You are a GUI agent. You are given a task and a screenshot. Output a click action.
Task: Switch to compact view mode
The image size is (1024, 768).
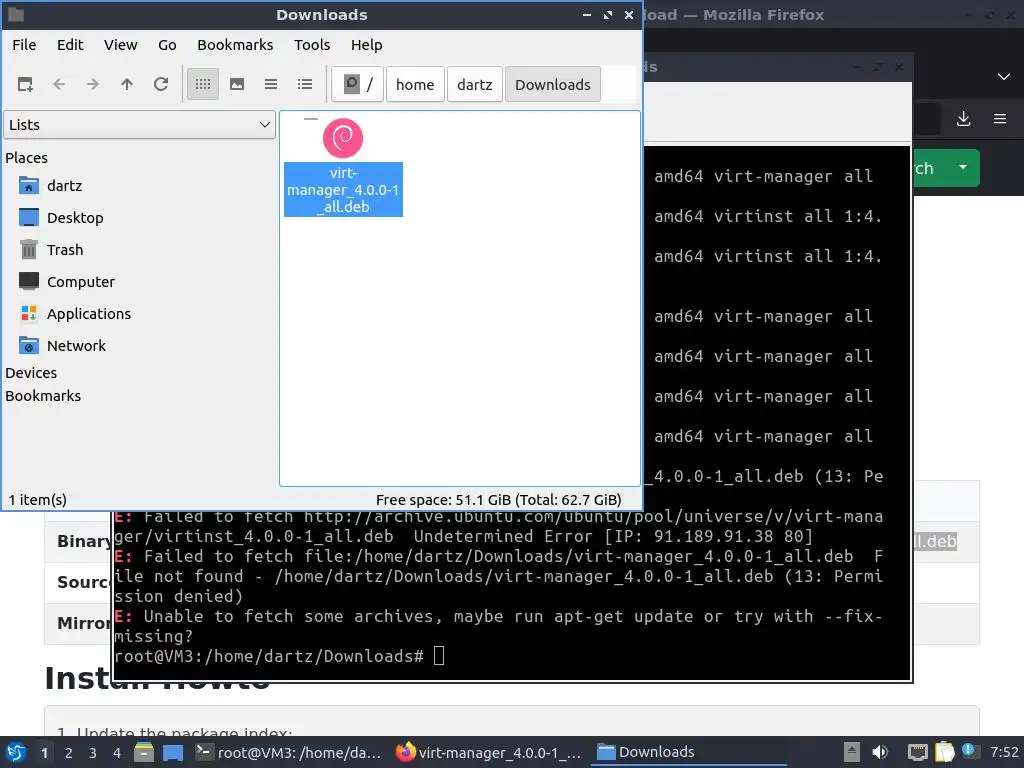(x=271, y=84)
